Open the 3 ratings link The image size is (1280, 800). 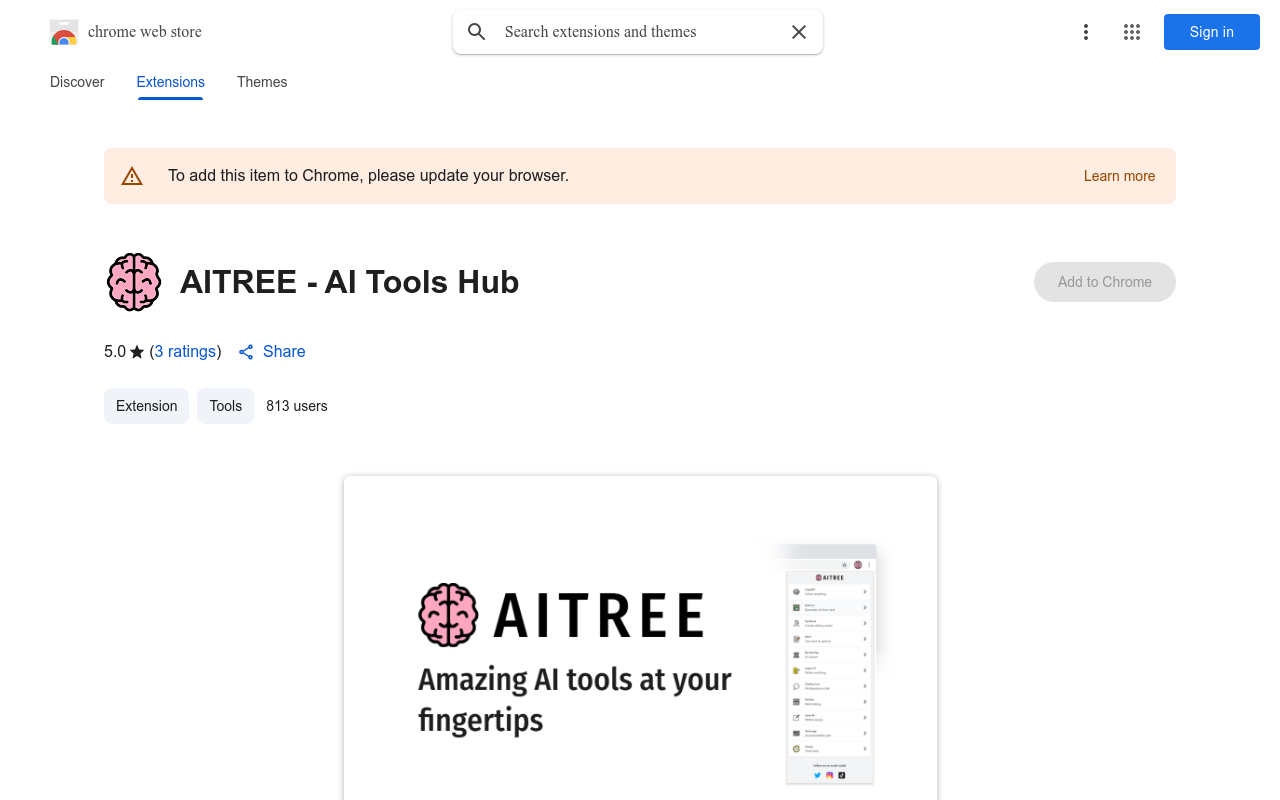click(185, 352)
